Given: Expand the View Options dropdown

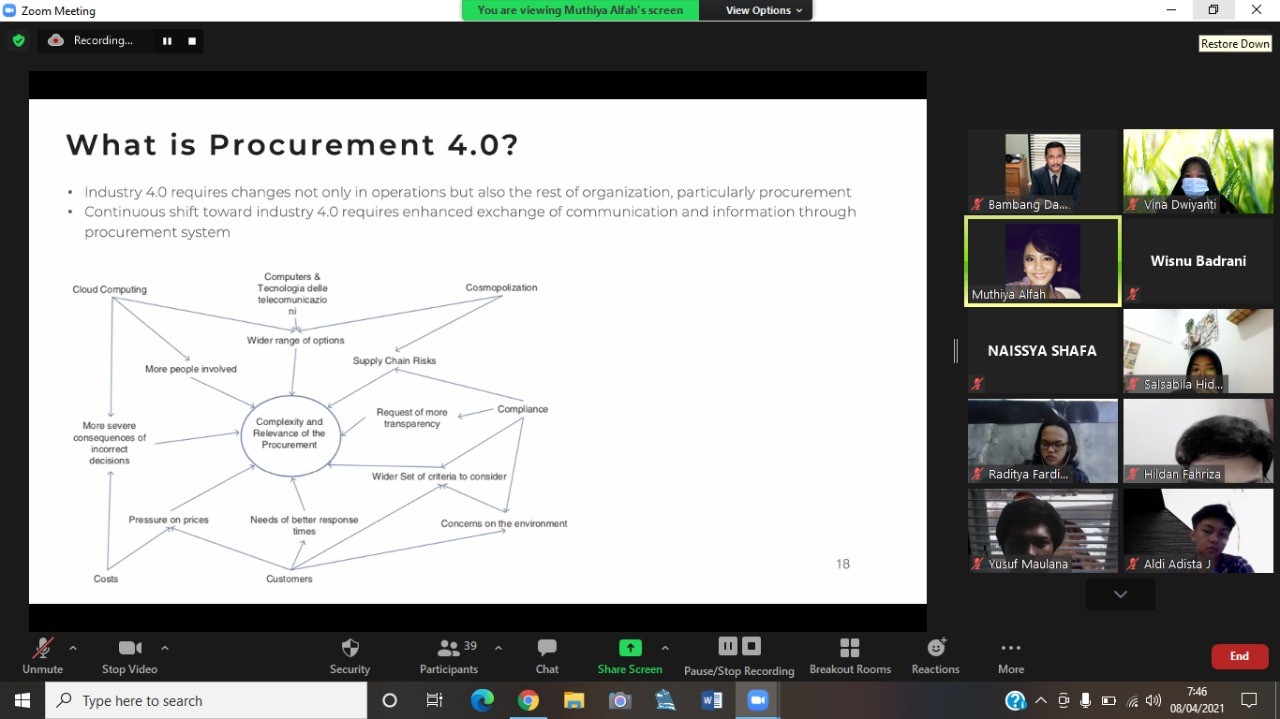Looking at the screenshot, I should [x=765, y=10].
